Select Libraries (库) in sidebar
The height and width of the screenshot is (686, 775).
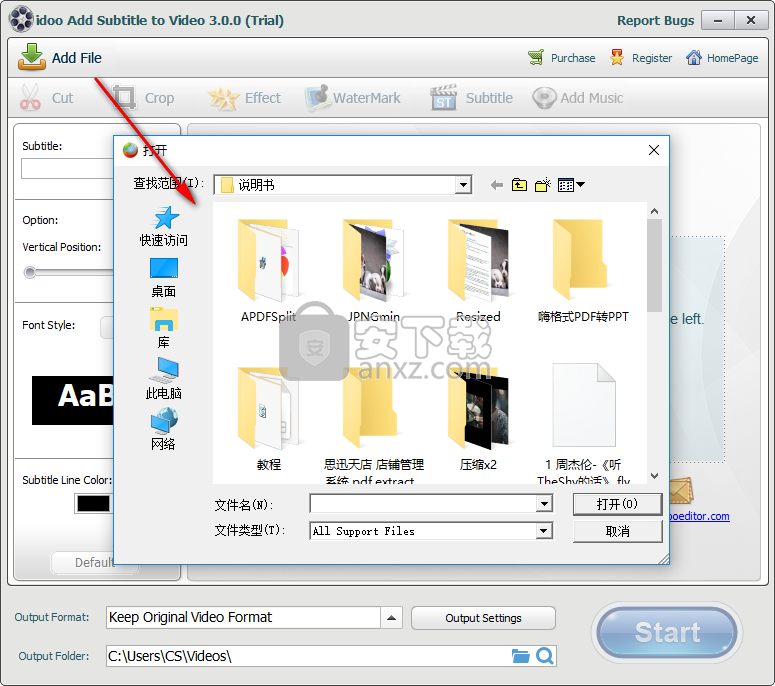coord(164,328)
